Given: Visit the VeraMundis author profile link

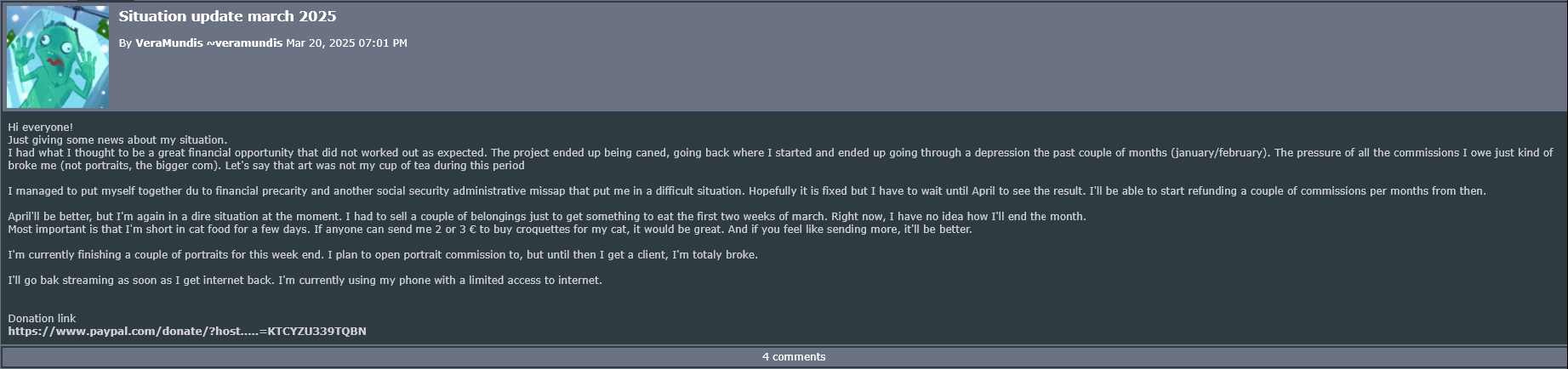Looking at the screenshot, I should click(x=169, y=43).
